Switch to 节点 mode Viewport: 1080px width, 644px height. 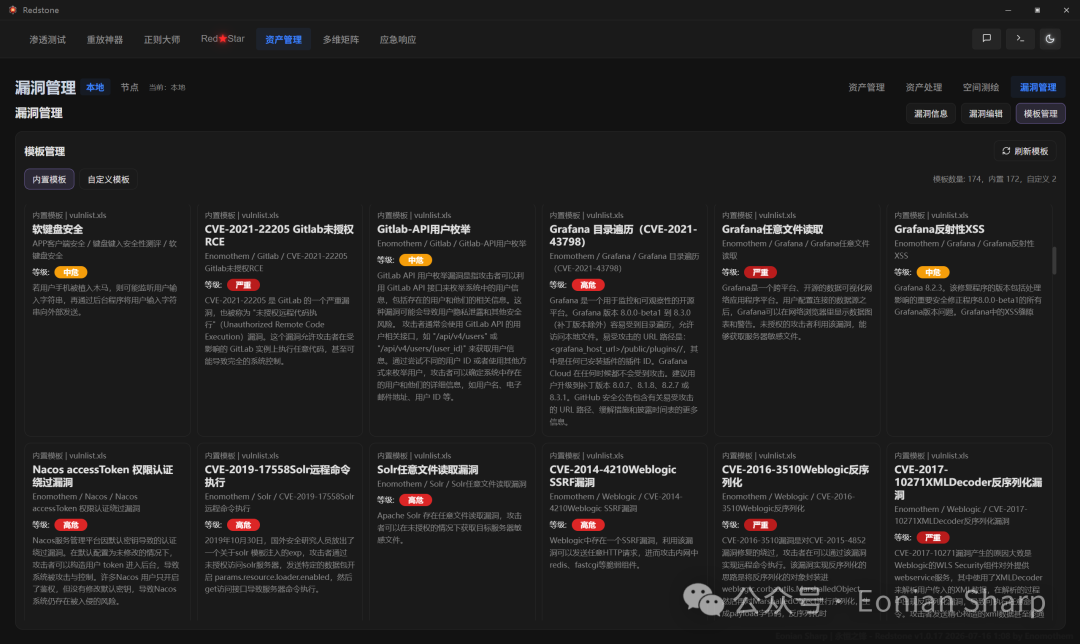pos(129,87)
